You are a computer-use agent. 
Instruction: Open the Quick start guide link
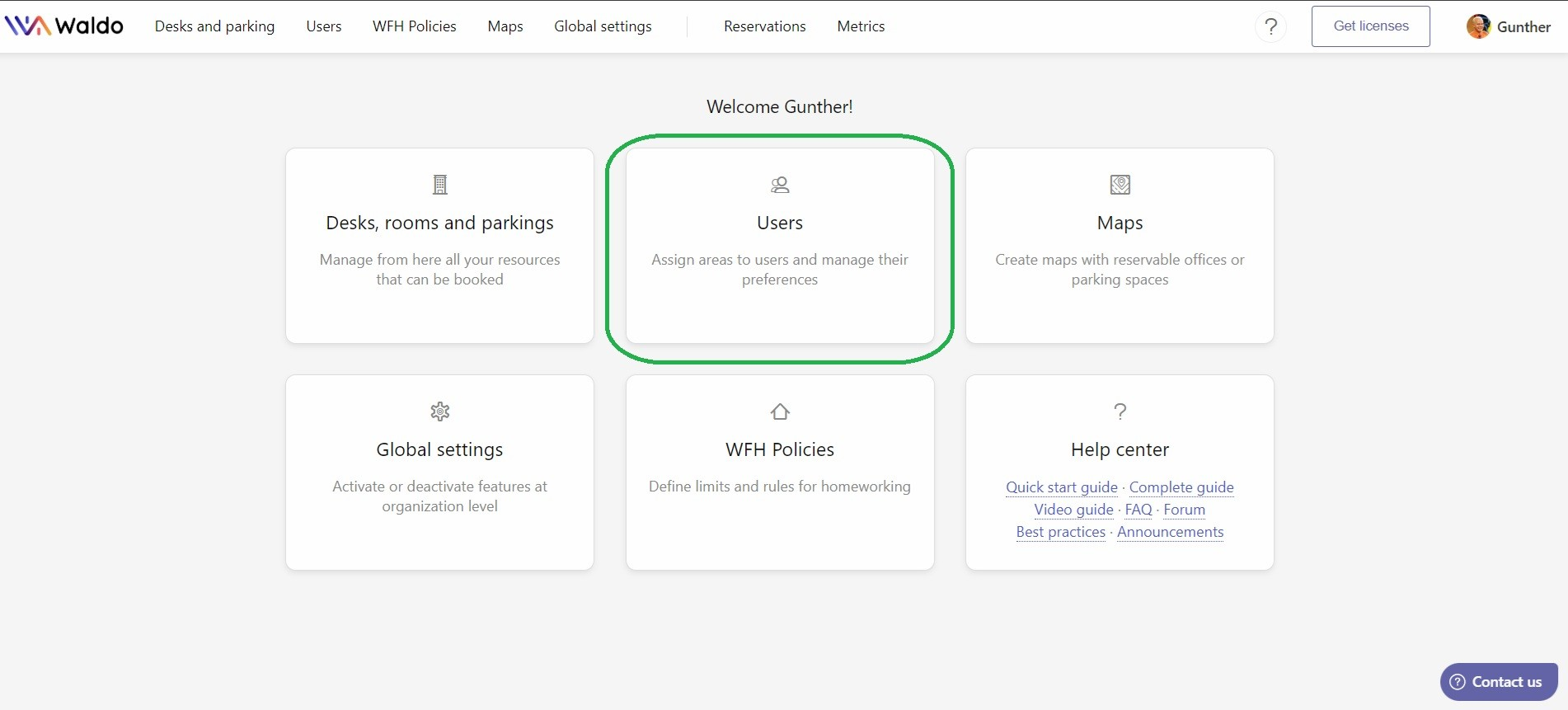(1062, 487)
